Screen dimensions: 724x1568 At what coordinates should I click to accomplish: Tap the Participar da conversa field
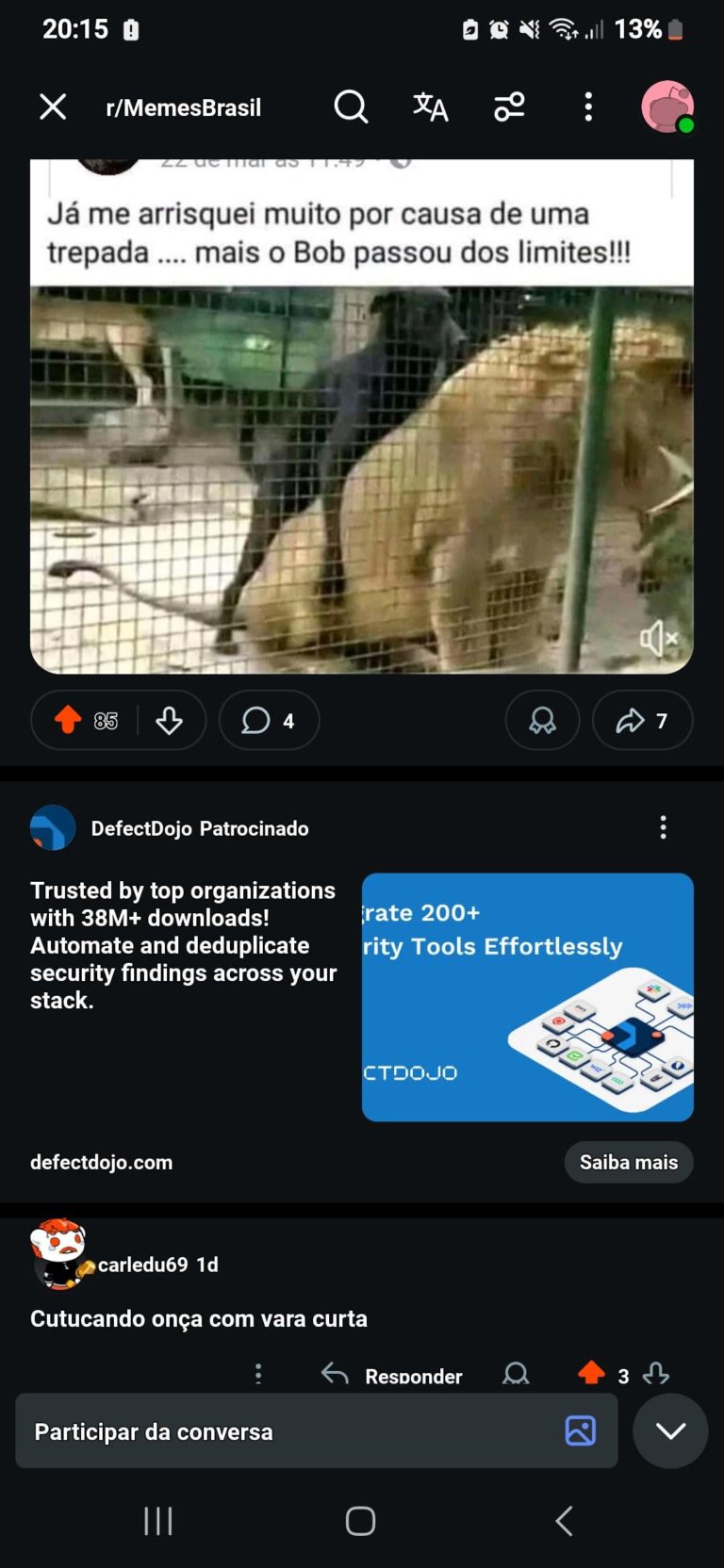tap(317, 1430)
